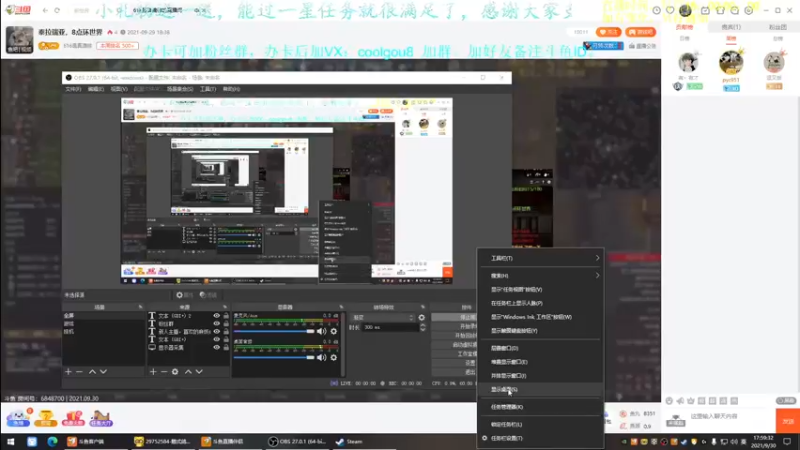
Task: Move scene down in Scenes panel
Action: tap(104, 372)
